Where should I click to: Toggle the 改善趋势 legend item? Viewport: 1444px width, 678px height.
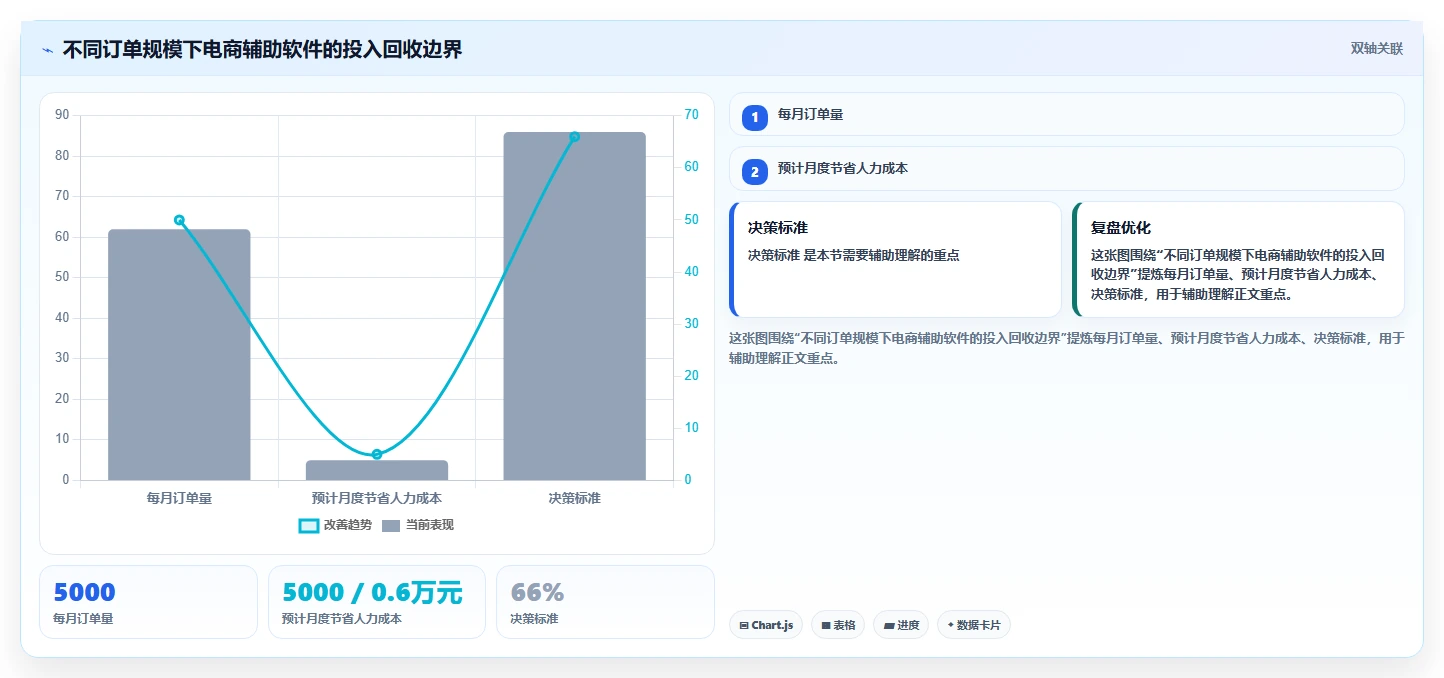[335, 525]
